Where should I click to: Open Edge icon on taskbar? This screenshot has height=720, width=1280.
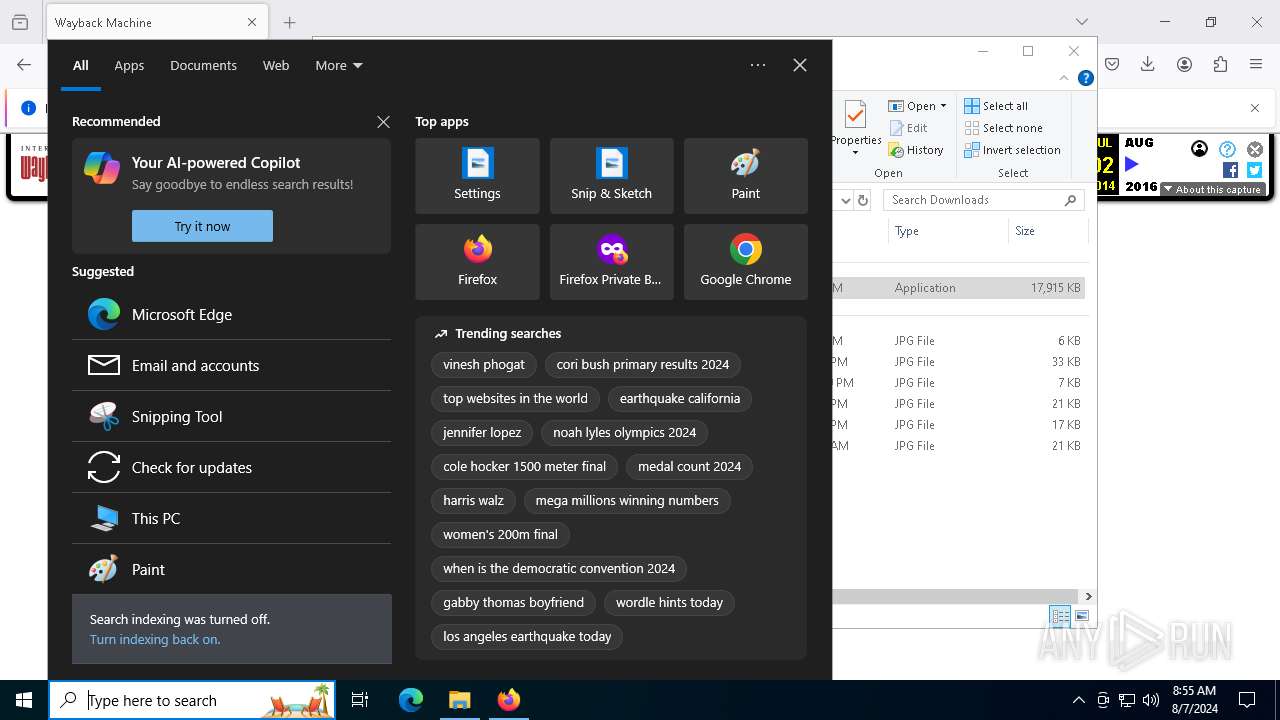[411, 700]
